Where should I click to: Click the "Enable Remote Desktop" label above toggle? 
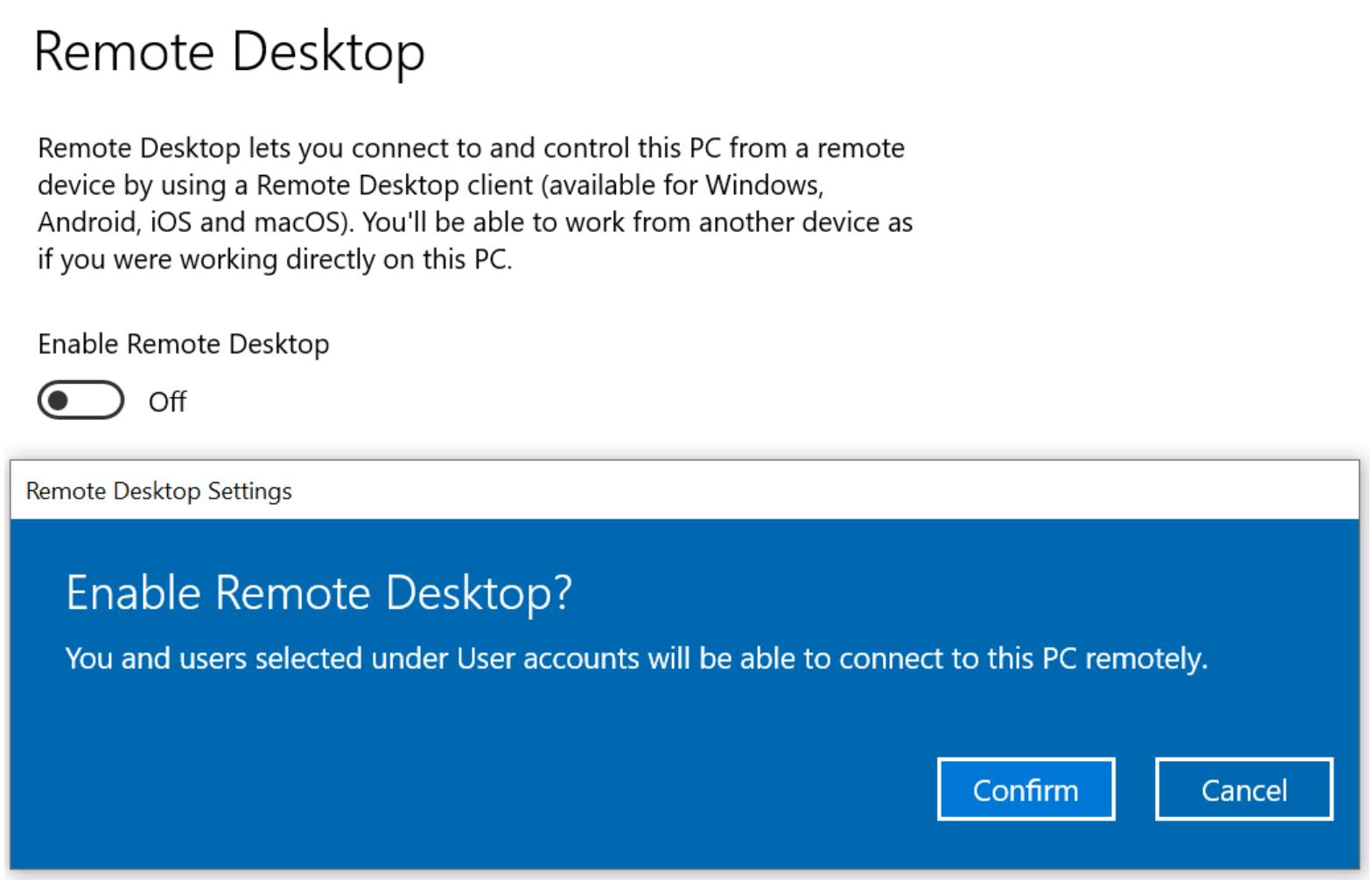[184, 344]
